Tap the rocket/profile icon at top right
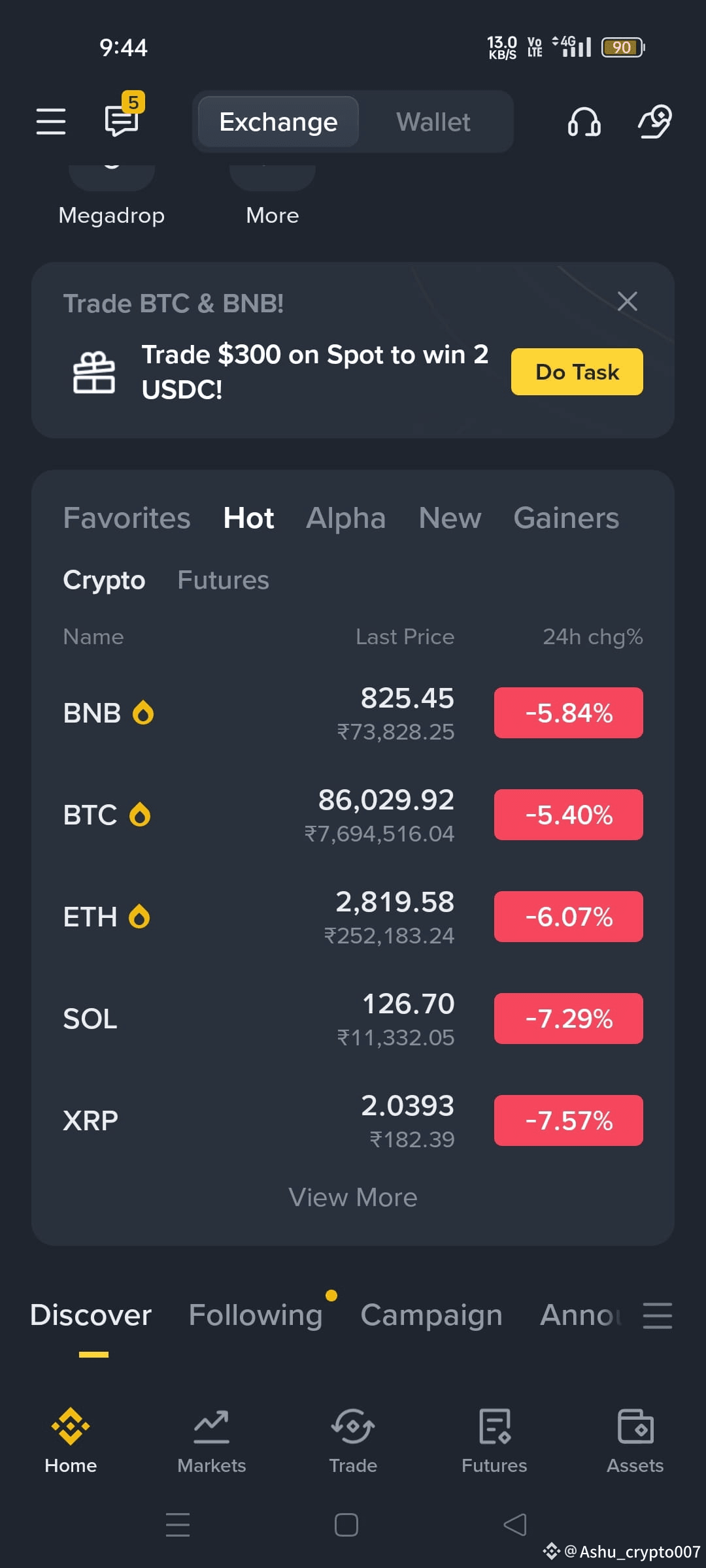Viewport: 706px width, 1568px height. point(655,122)
